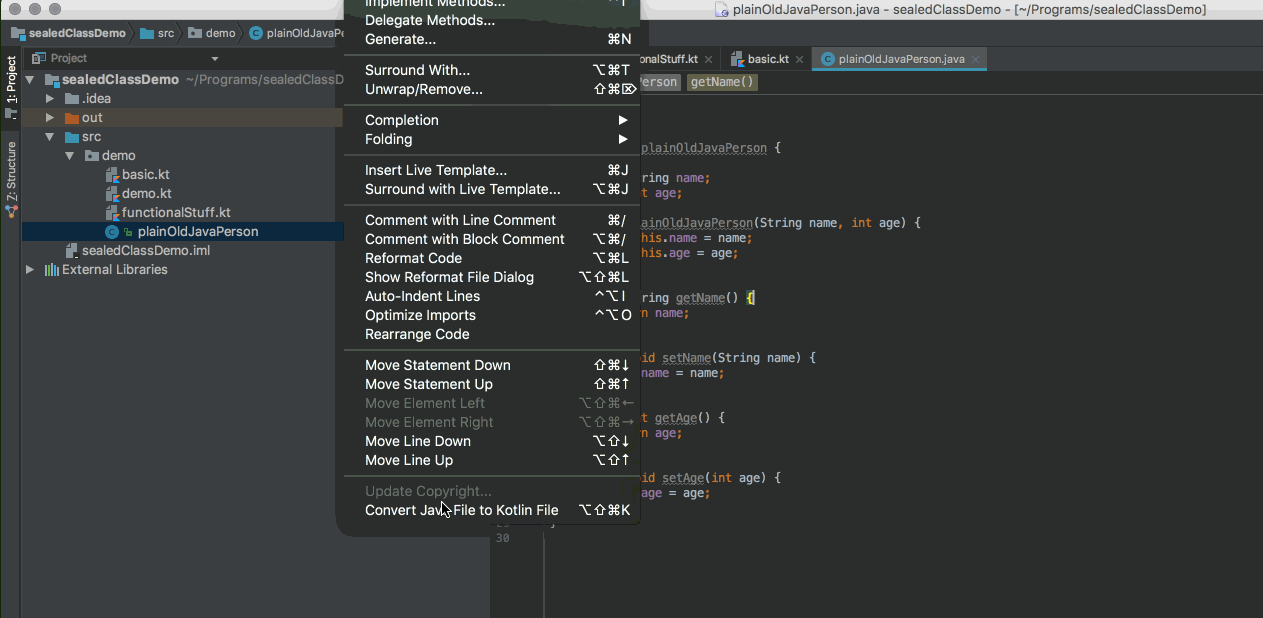1263x618 pixels.
Task: Close the functionalStuff.kt editor tab
Action: [707, 60]
